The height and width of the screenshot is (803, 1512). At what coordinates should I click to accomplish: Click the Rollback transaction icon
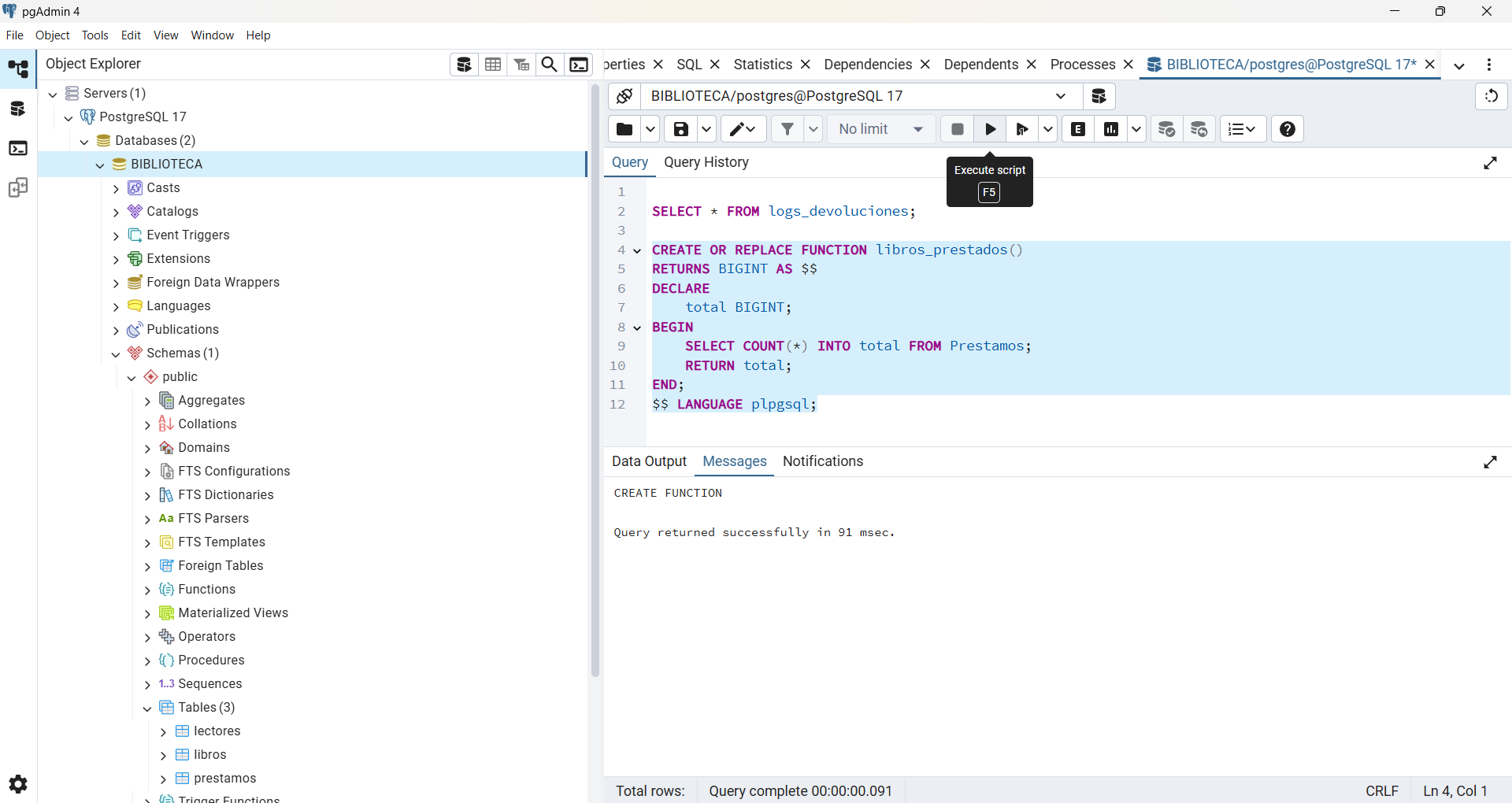point(1199,129)
